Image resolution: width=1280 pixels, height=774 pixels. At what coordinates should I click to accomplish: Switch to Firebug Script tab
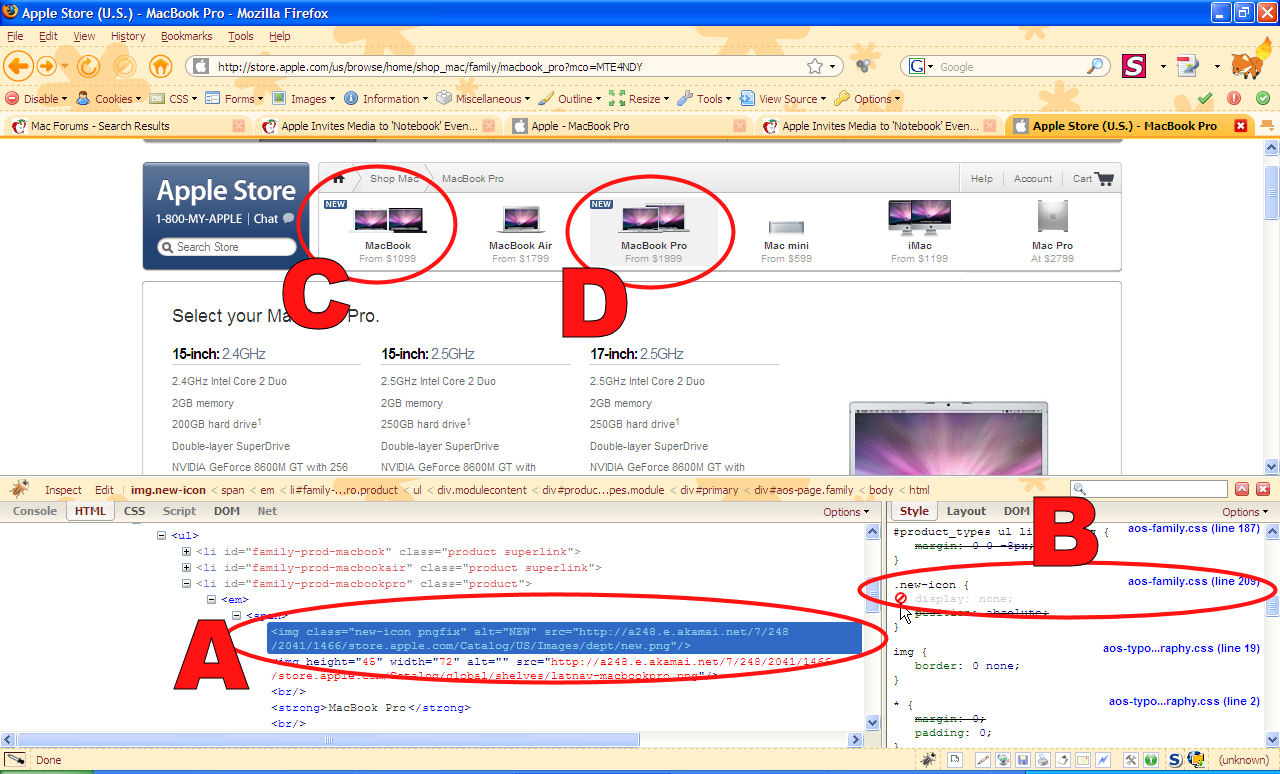tap(180, 511)
